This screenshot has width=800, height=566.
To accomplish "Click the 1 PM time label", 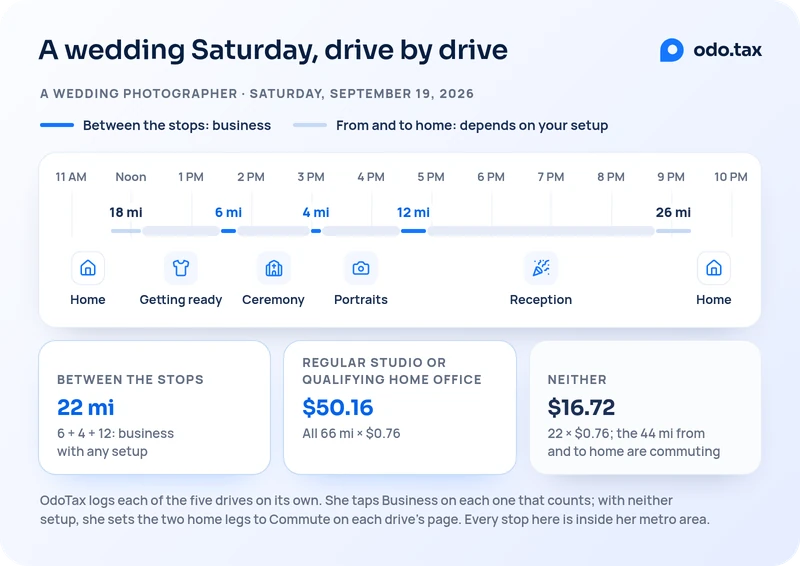I will pos(191,177).
